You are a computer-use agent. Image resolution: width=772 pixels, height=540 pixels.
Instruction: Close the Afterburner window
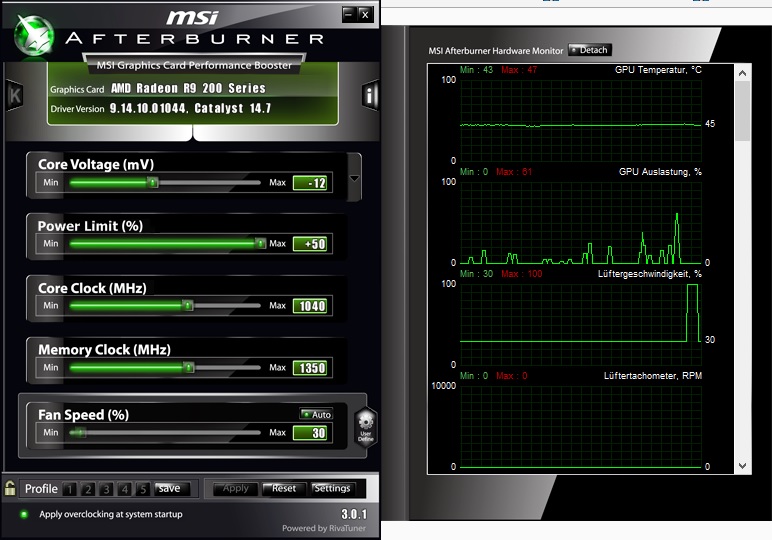tap(364, 14)
